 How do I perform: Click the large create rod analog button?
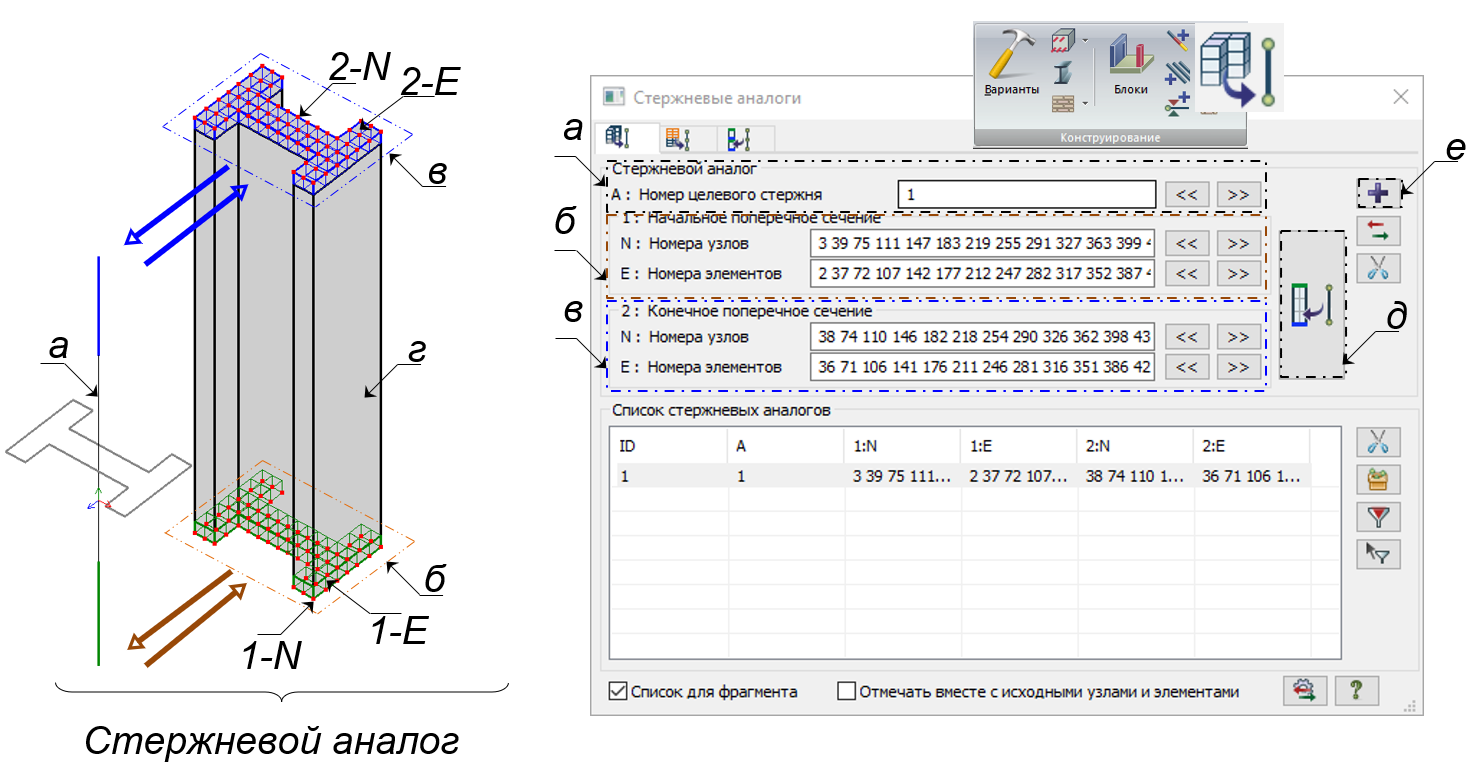pos(1311,304)
